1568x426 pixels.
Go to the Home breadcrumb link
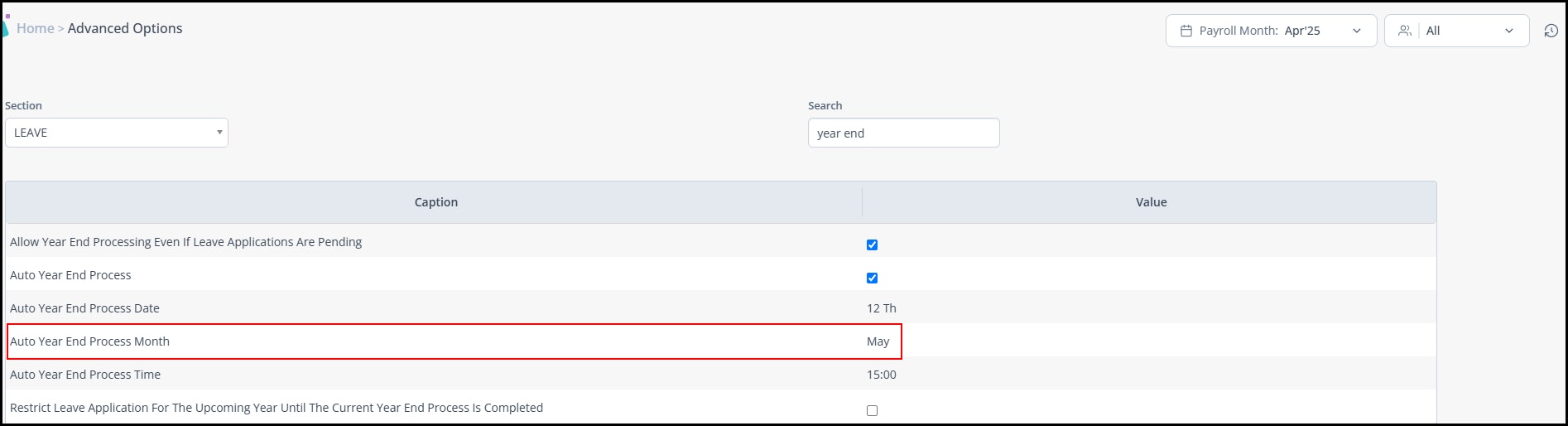coord(35,28)
